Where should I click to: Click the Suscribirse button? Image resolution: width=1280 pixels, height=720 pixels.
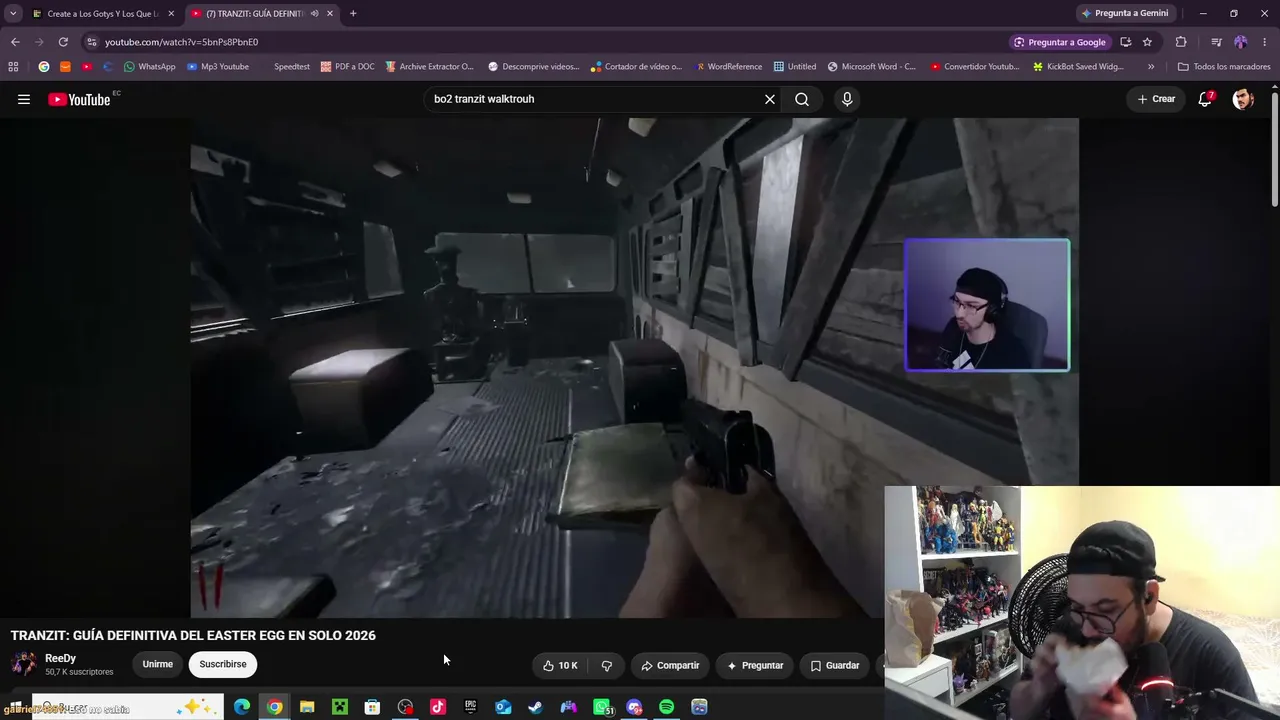pyautogui.click(x=223, y=664)
